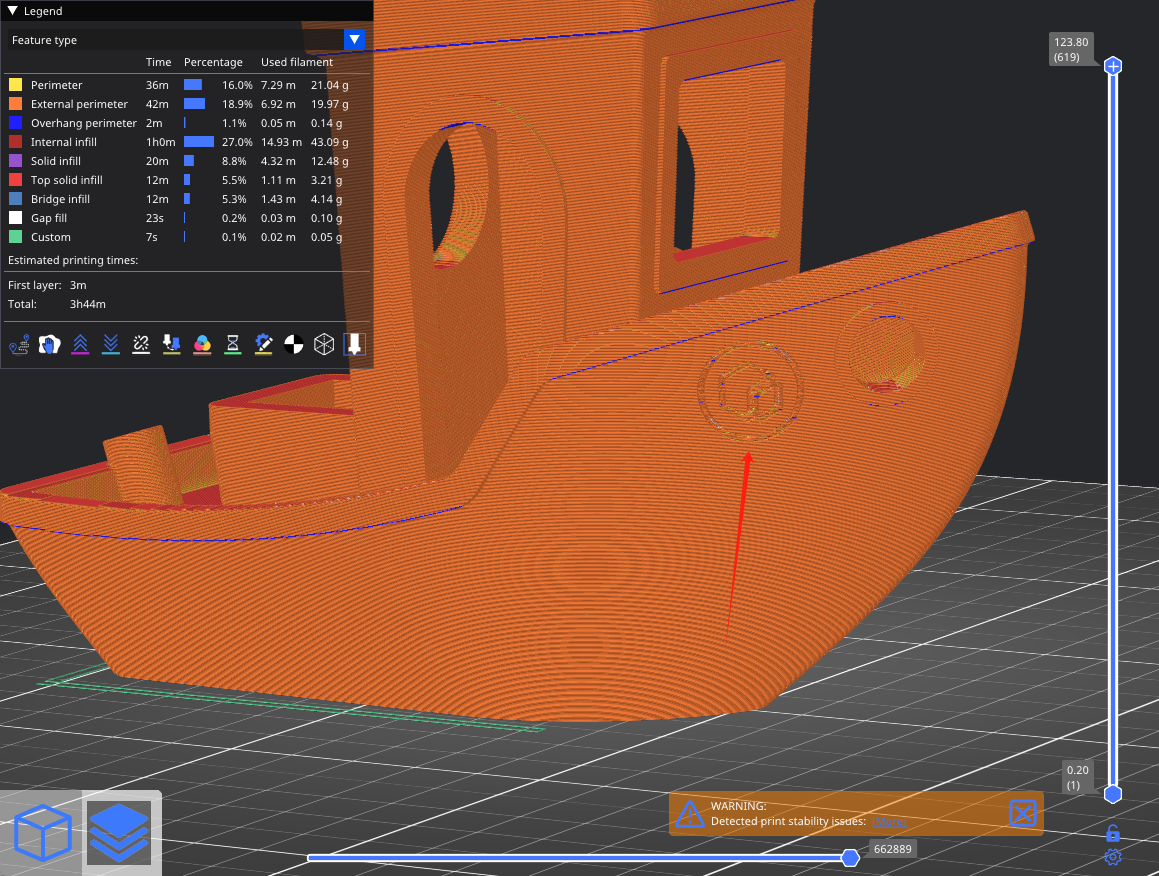
Task: Toggle travel moves visibility in legend toolbar
Action: tap(19, 344)
